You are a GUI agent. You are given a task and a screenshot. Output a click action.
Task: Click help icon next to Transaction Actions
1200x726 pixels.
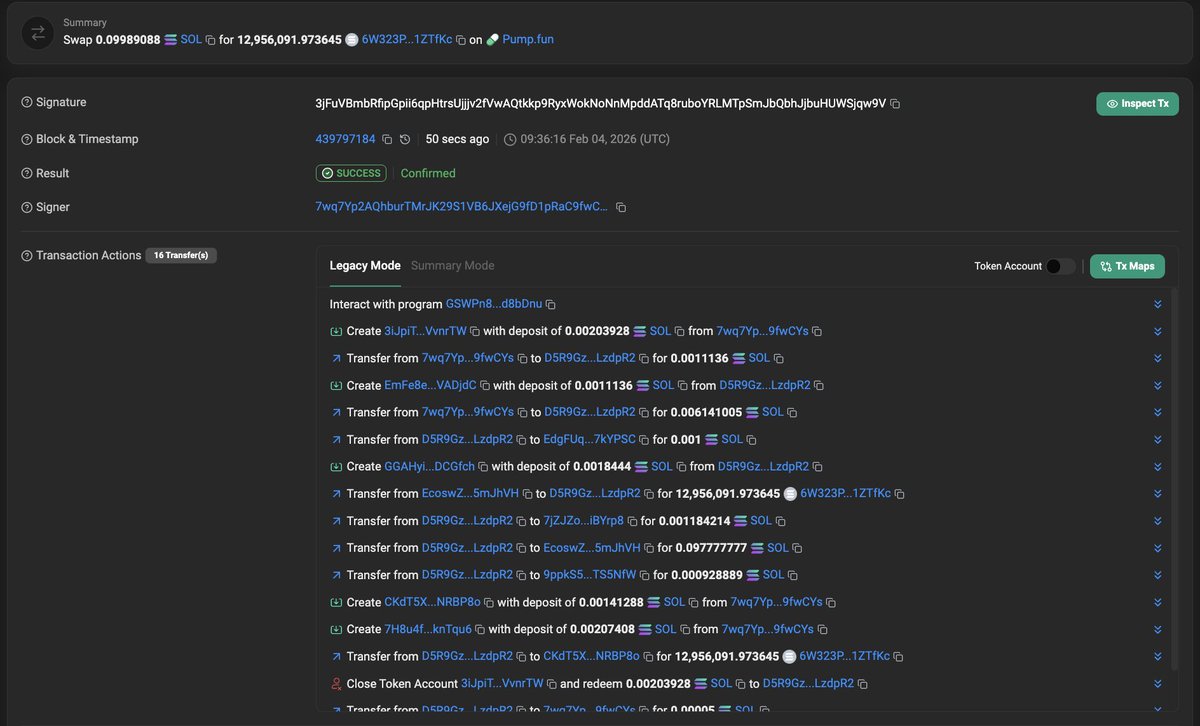point(27,255)
